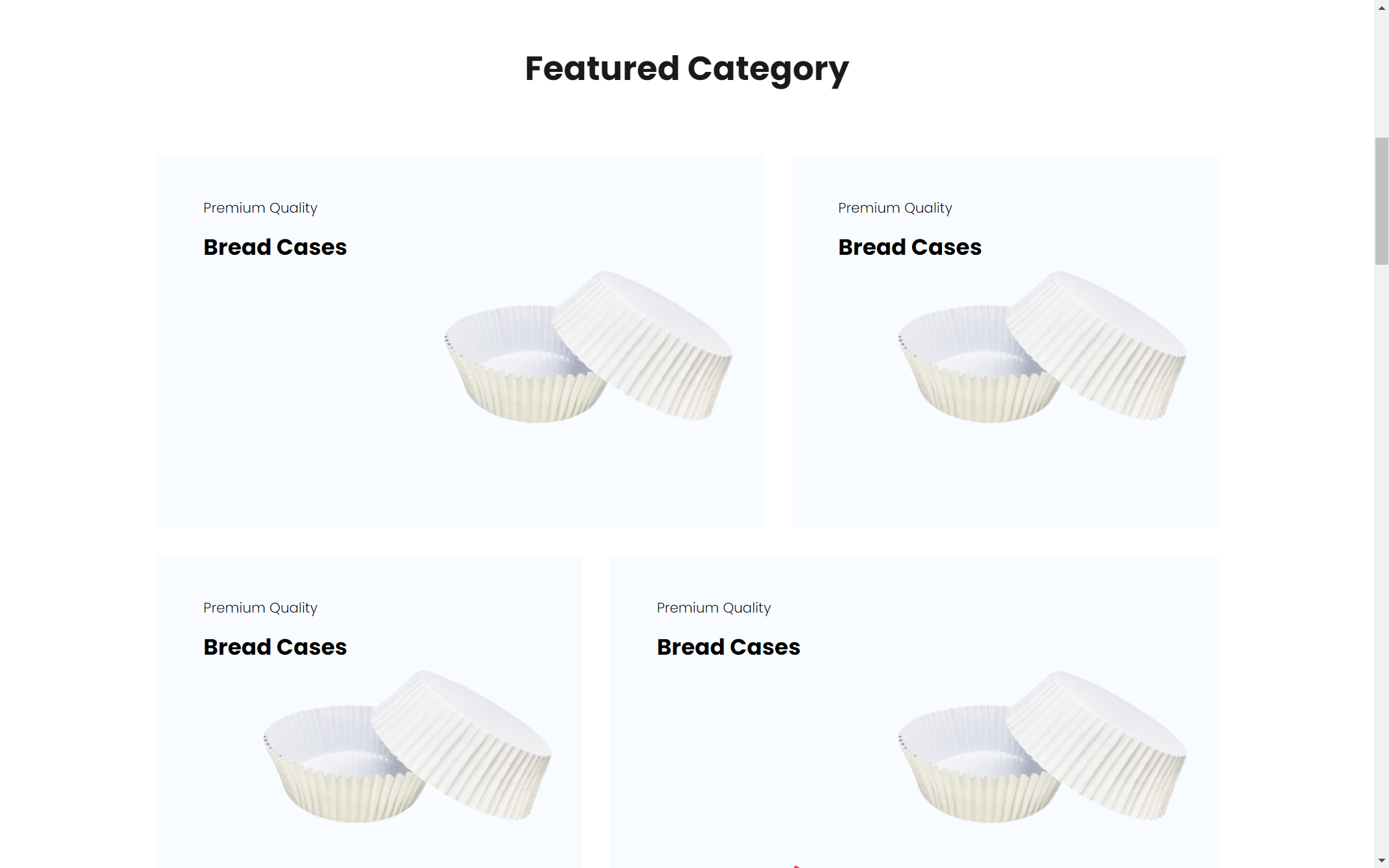Open the bottom-right card's cupcake liners image
Image resolution: width=1389 pixels, height=868 pixels.
(x=1042, y=746)
